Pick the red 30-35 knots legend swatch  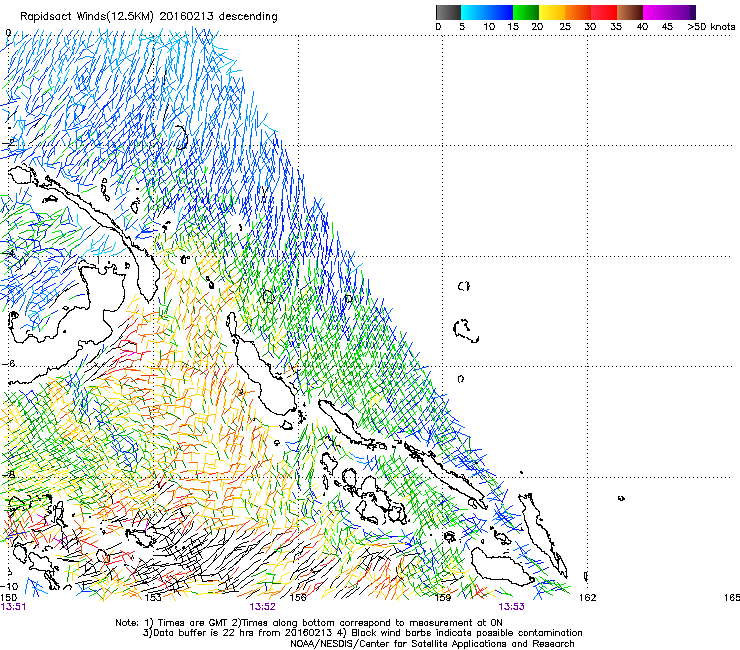(x=604, y=12)
